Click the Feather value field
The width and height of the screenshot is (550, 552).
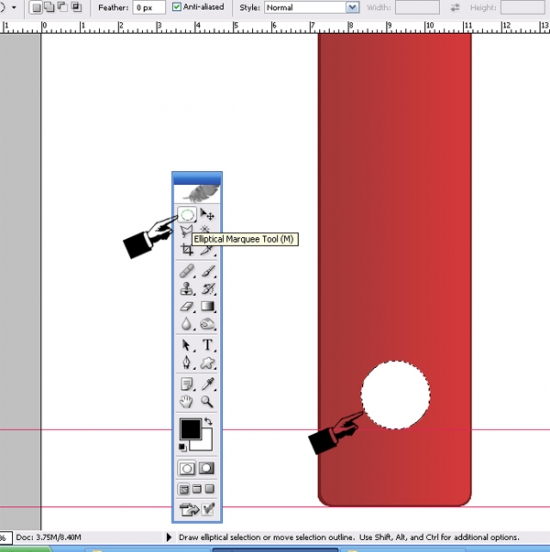click(149, 7)
